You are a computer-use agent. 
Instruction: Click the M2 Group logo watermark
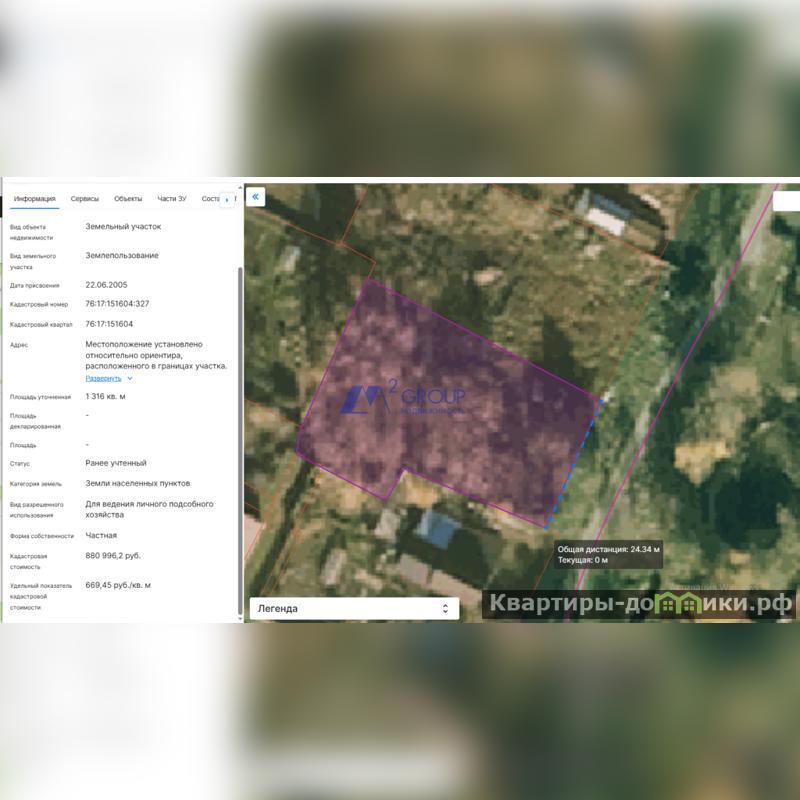[x=400, y=400]
